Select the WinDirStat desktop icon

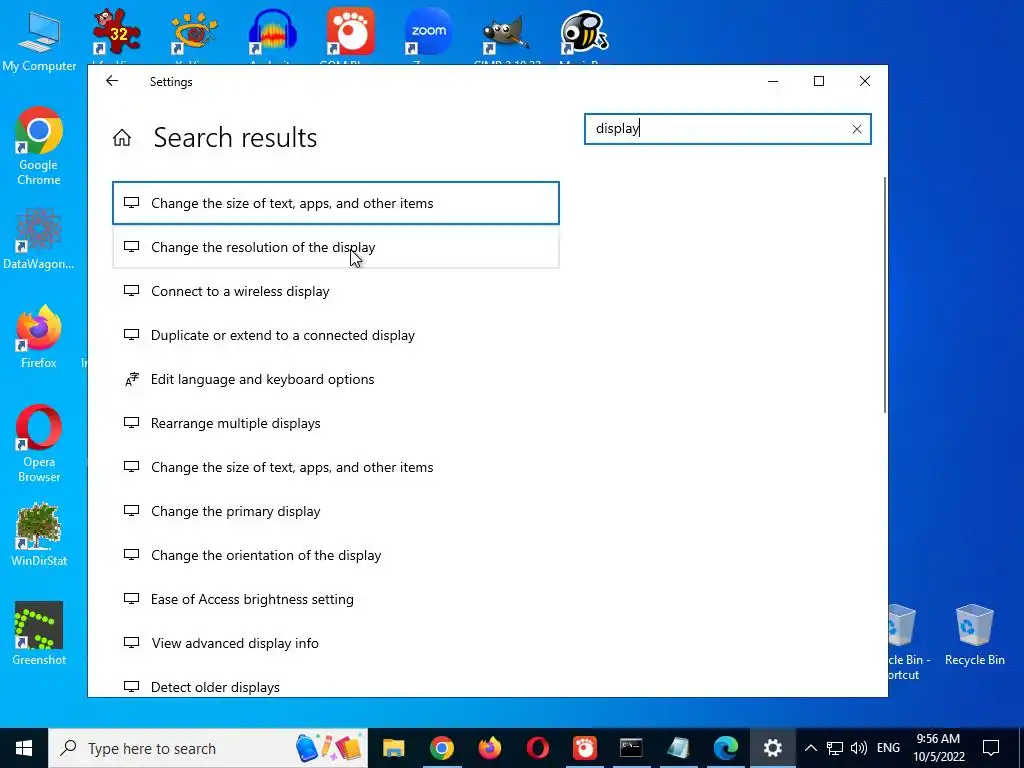click(x=39, y=535)
